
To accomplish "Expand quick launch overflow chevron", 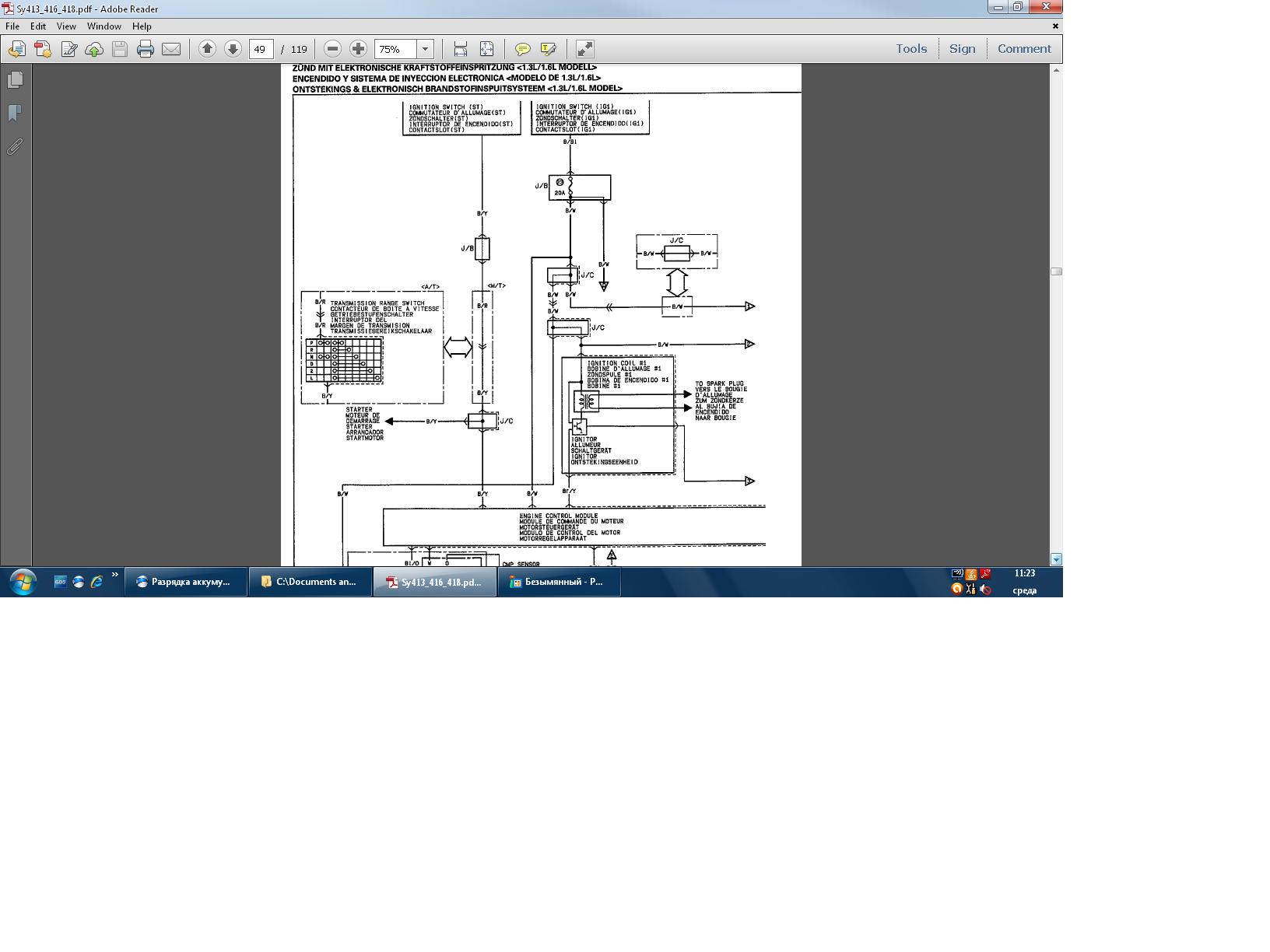I will coord(115,576).
